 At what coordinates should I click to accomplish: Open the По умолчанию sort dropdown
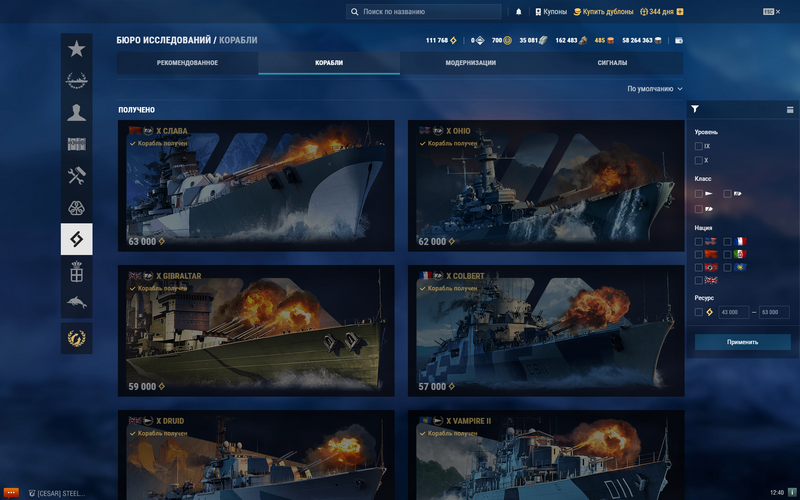[655, 89]
